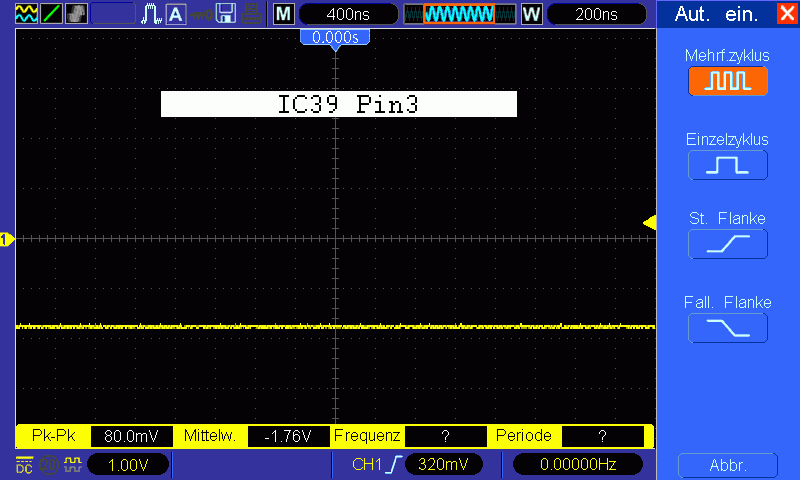Select the green line vector display icon
This screenshot has height=480, width=800.
point(51,14)
